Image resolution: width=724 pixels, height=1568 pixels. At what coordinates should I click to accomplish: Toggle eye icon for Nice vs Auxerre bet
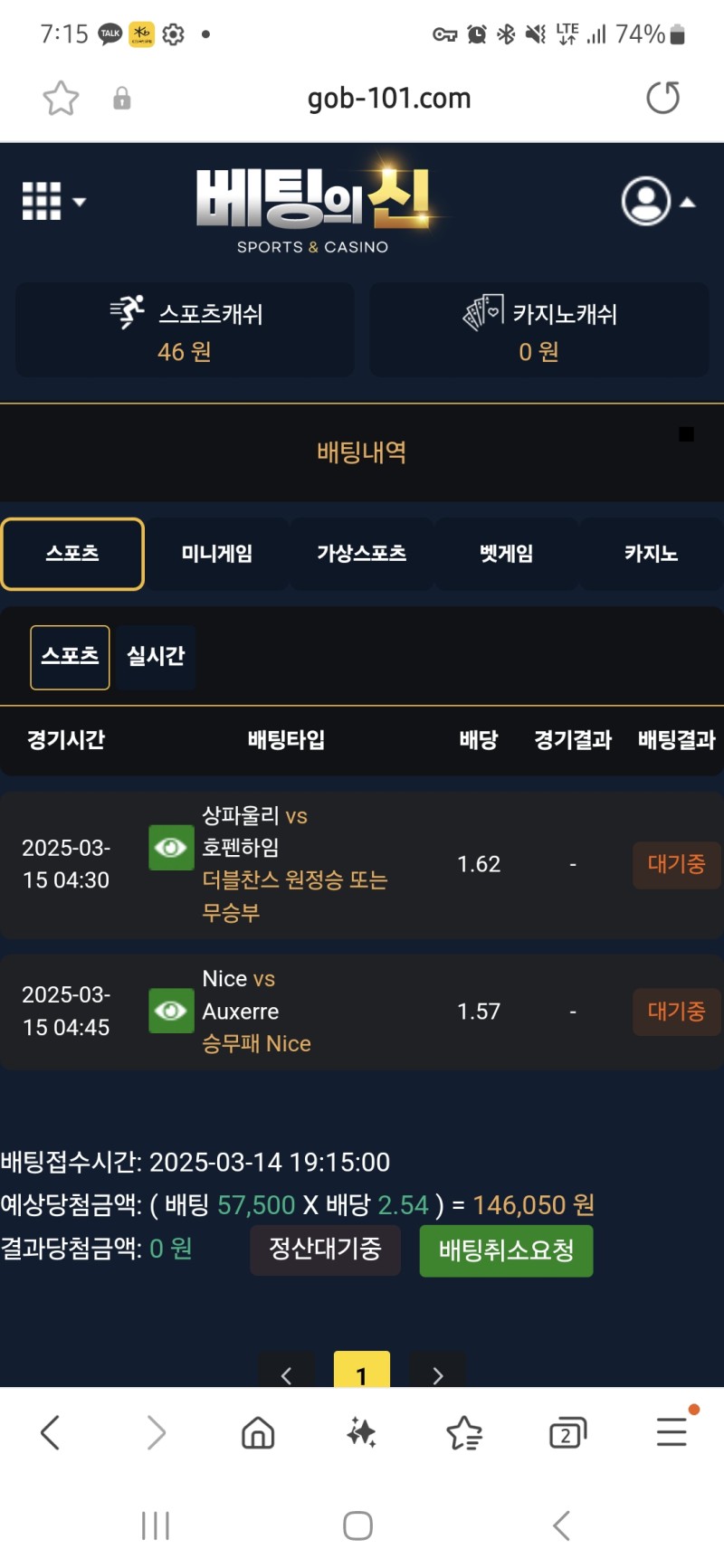pyautogui.click(x=171, y=1011)
